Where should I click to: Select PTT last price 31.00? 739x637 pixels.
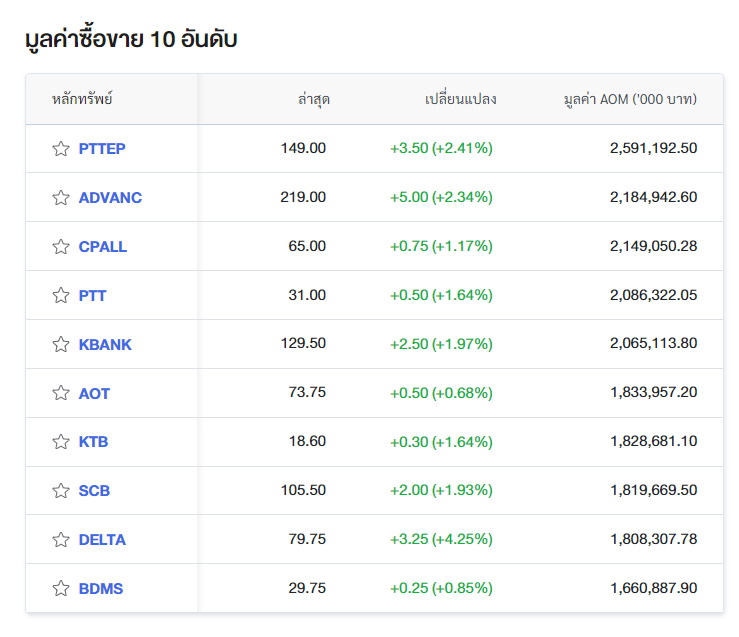pyautogui.click(x=307, y=295)
